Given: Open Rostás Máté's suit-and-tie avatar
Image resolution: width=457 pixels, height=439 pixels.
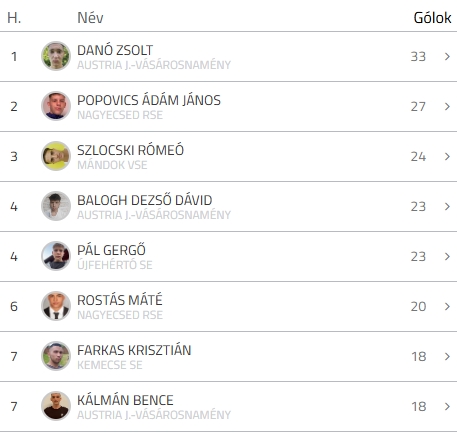Looking at the screenshot, I should click(56, 306).
